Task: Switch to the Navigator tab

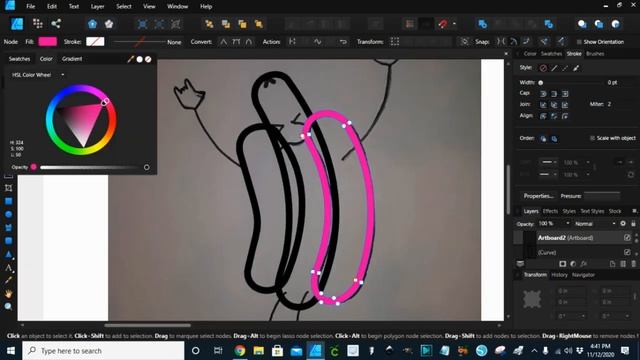Action: [583, 275]
